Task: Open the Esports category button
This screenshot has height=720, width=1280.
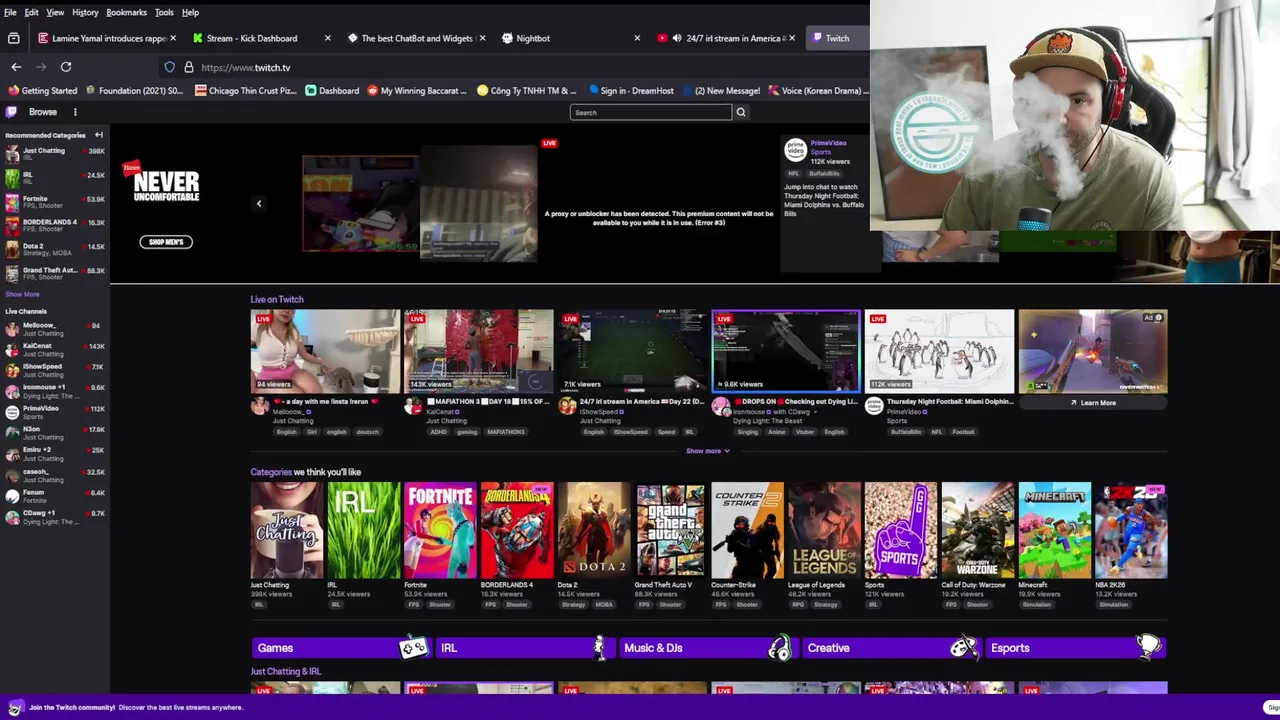Action: [x=1076, y=648]
